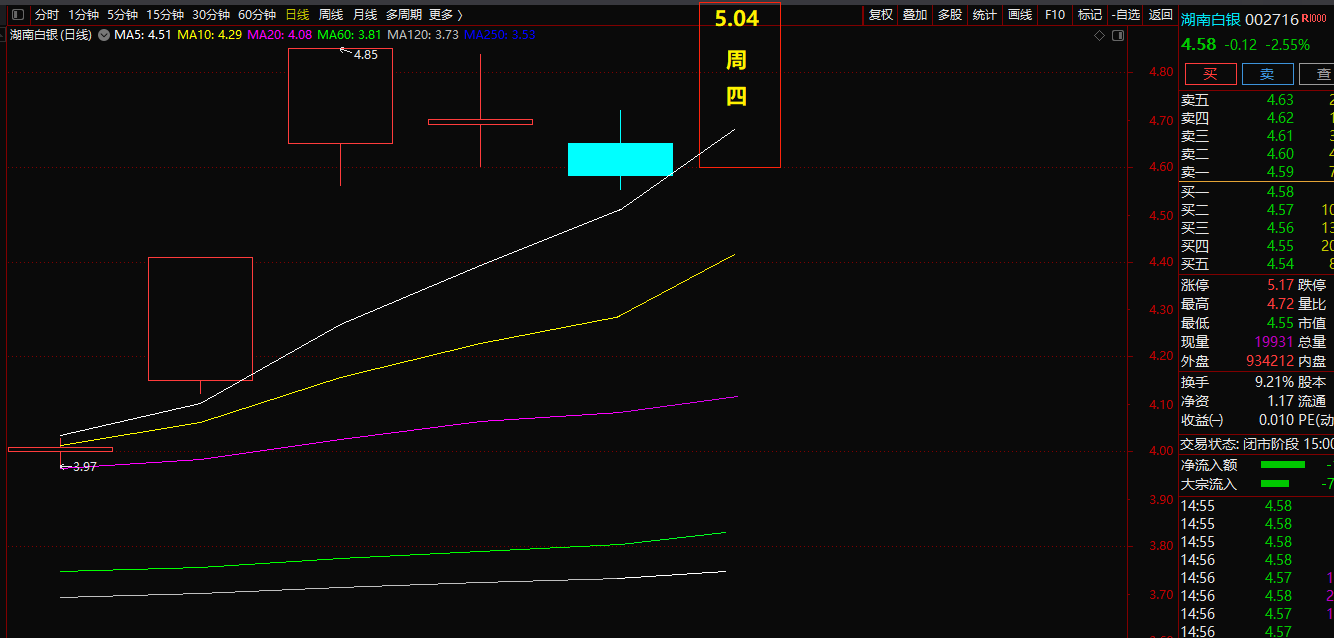Open the F10 company info

point(1055,15)
